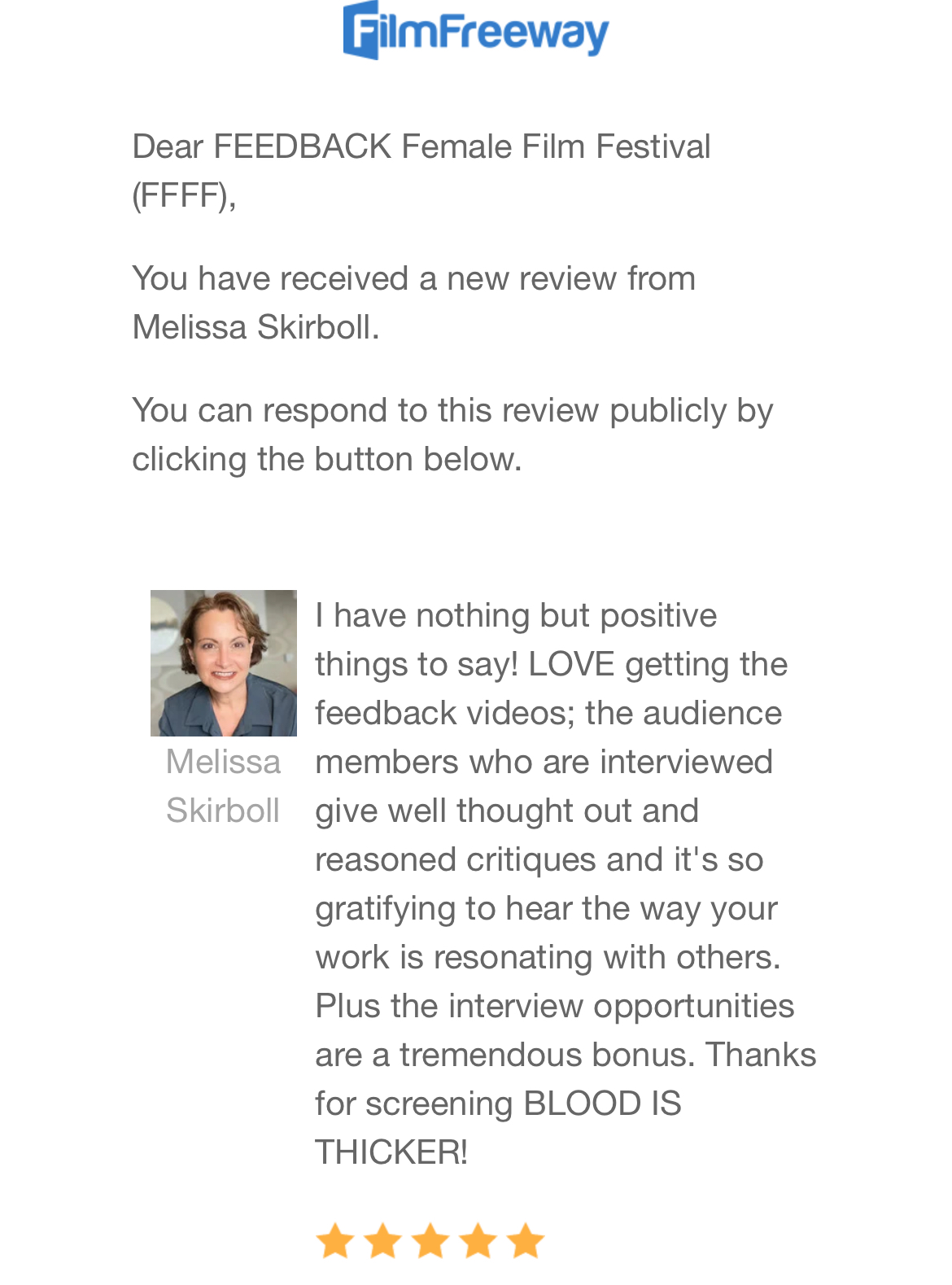Click 'You can respond to this review publicly'

pyautogui.click(x=452, y=411)
